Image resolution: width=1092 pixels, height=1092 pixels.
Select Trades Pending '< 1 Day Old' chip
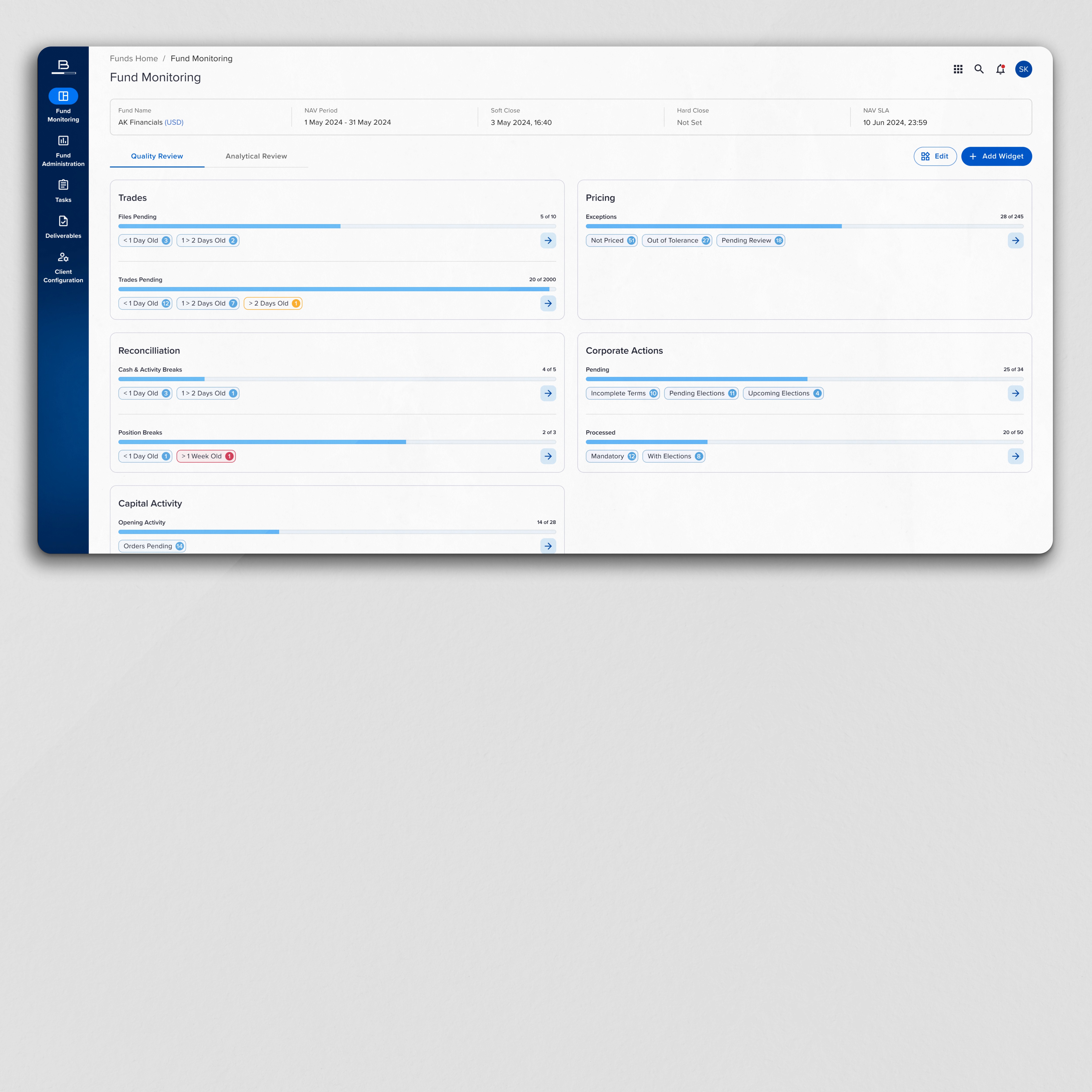tap(145, 304)
